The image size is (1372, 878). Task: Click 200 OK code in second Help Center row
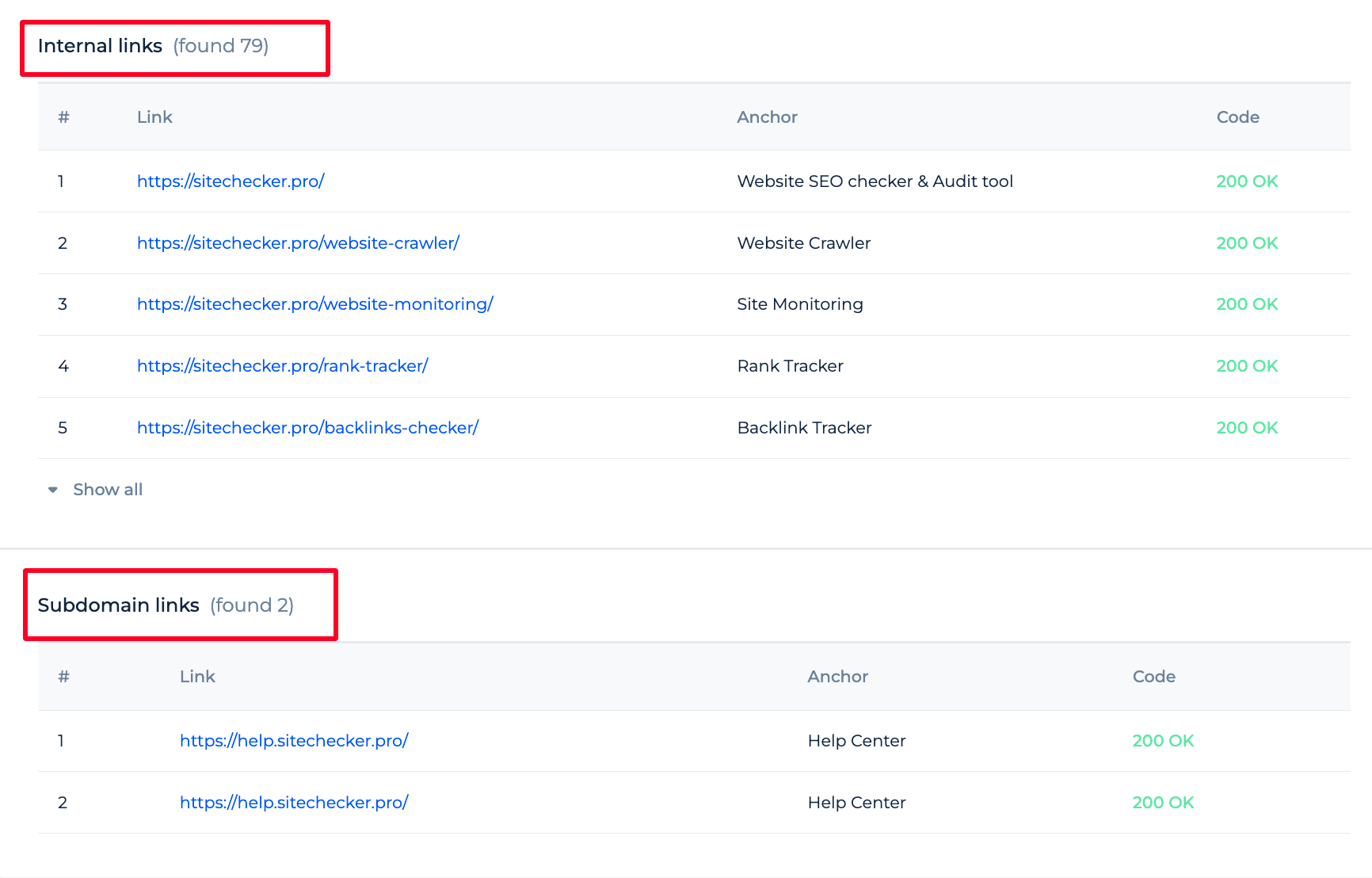tap(1164, 803)
